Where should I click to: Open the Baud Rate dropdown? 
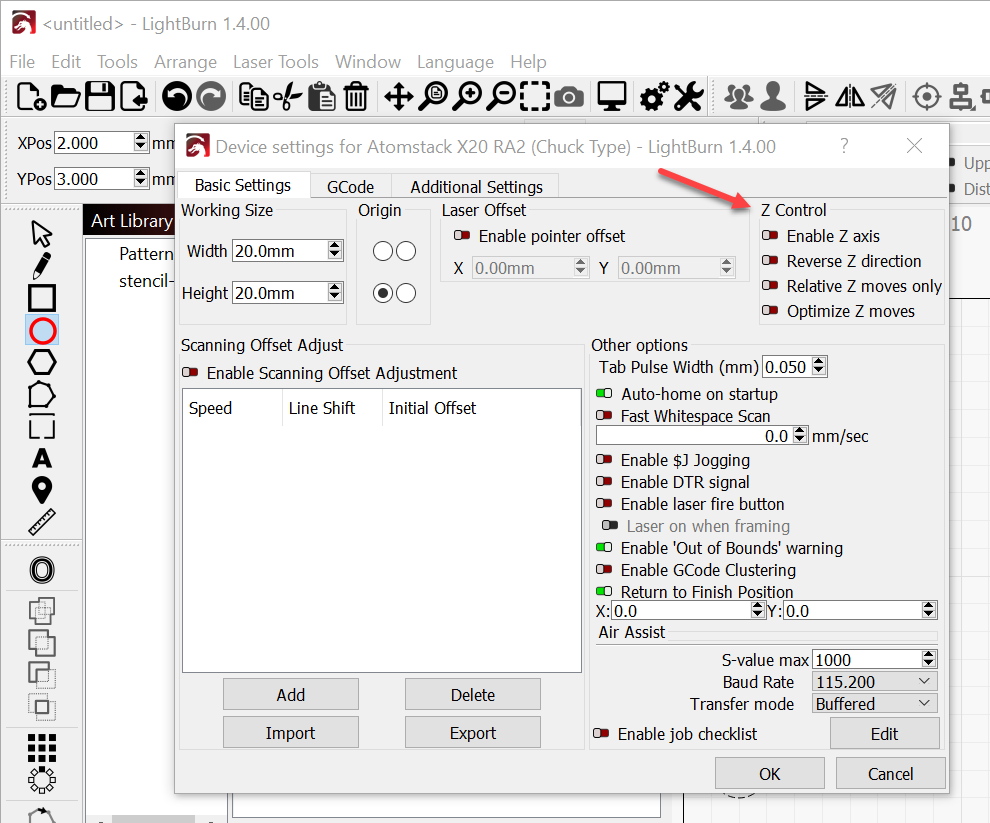(x=873, y=681)
